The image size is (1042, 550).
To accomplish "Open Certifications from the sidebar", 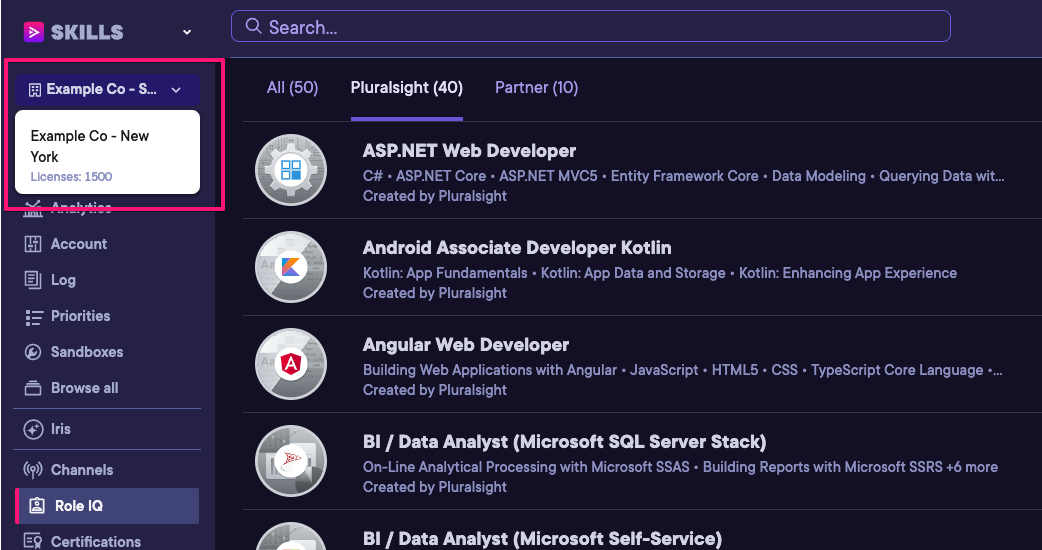I will click(96, 542).
